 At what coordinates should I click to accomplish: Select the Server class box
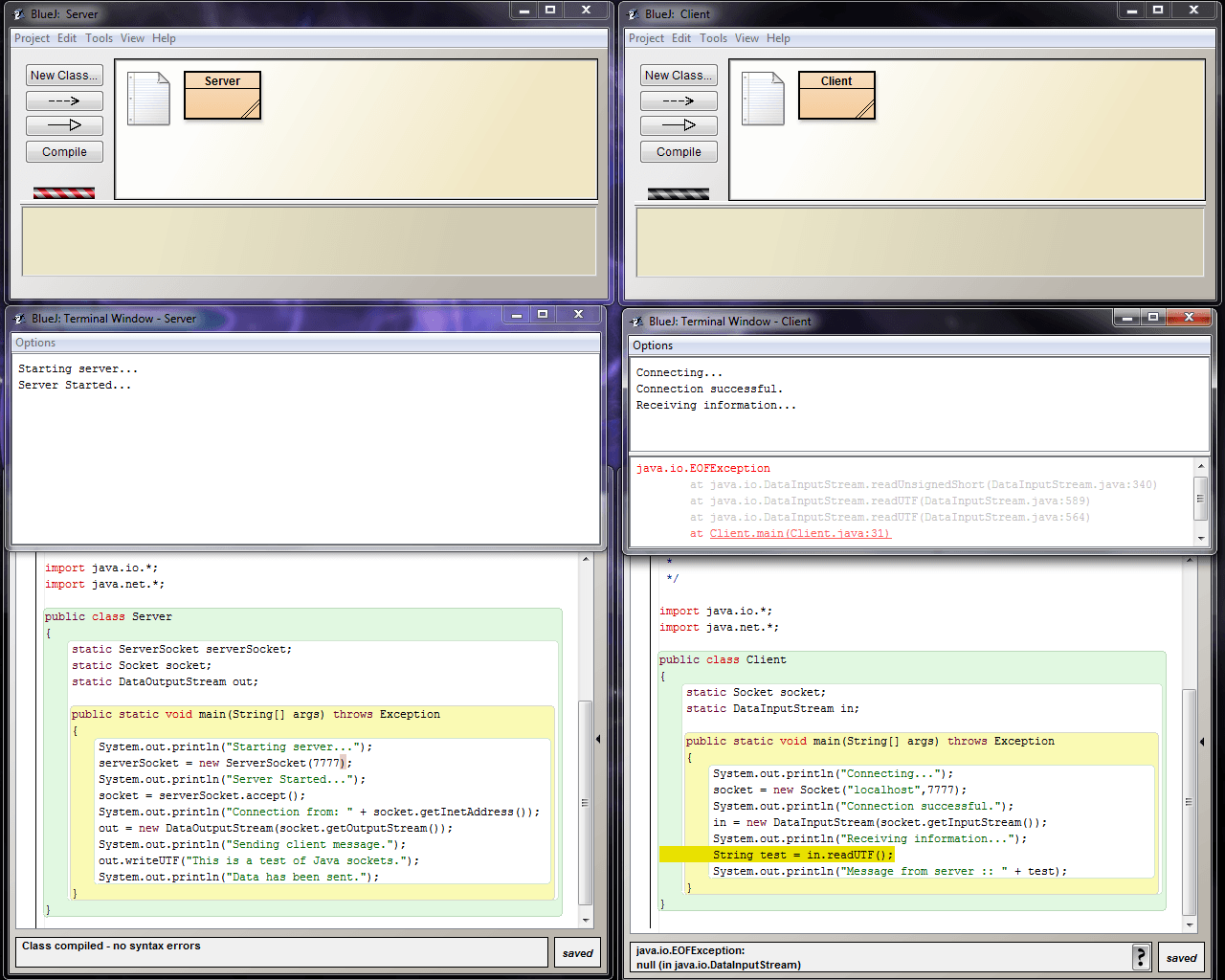pos(222,96)
